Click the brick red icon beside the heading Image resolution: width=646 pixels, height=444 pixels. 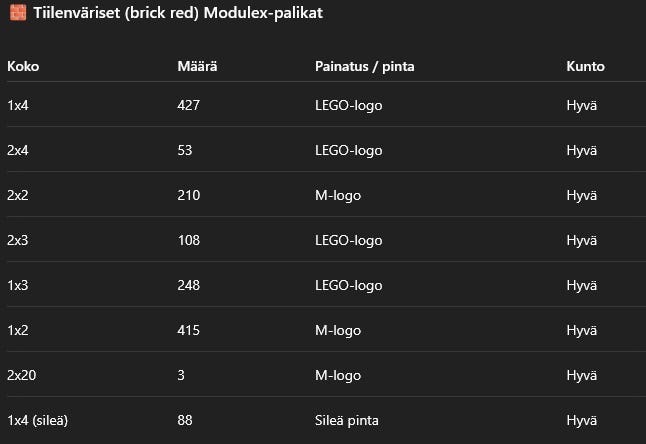click(15, 15)
